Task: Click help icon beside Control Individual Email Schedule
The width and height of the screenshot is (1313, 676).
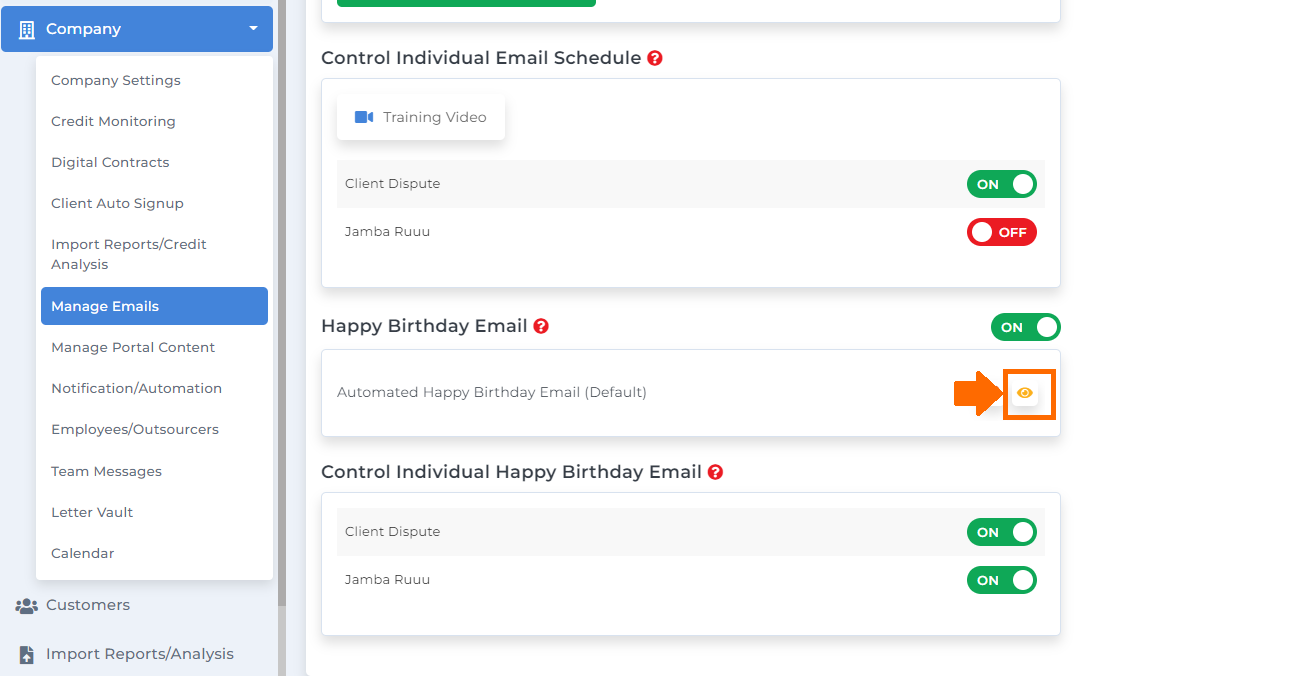Action: [655, 58]
